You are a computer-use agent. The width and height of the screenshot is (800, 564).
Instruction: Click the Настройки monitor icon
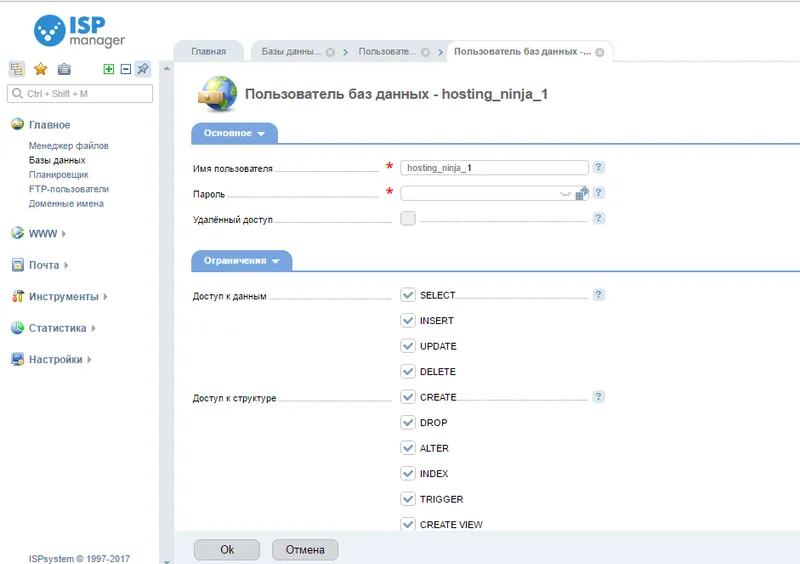pyautogui.click(x=17, y=359)
